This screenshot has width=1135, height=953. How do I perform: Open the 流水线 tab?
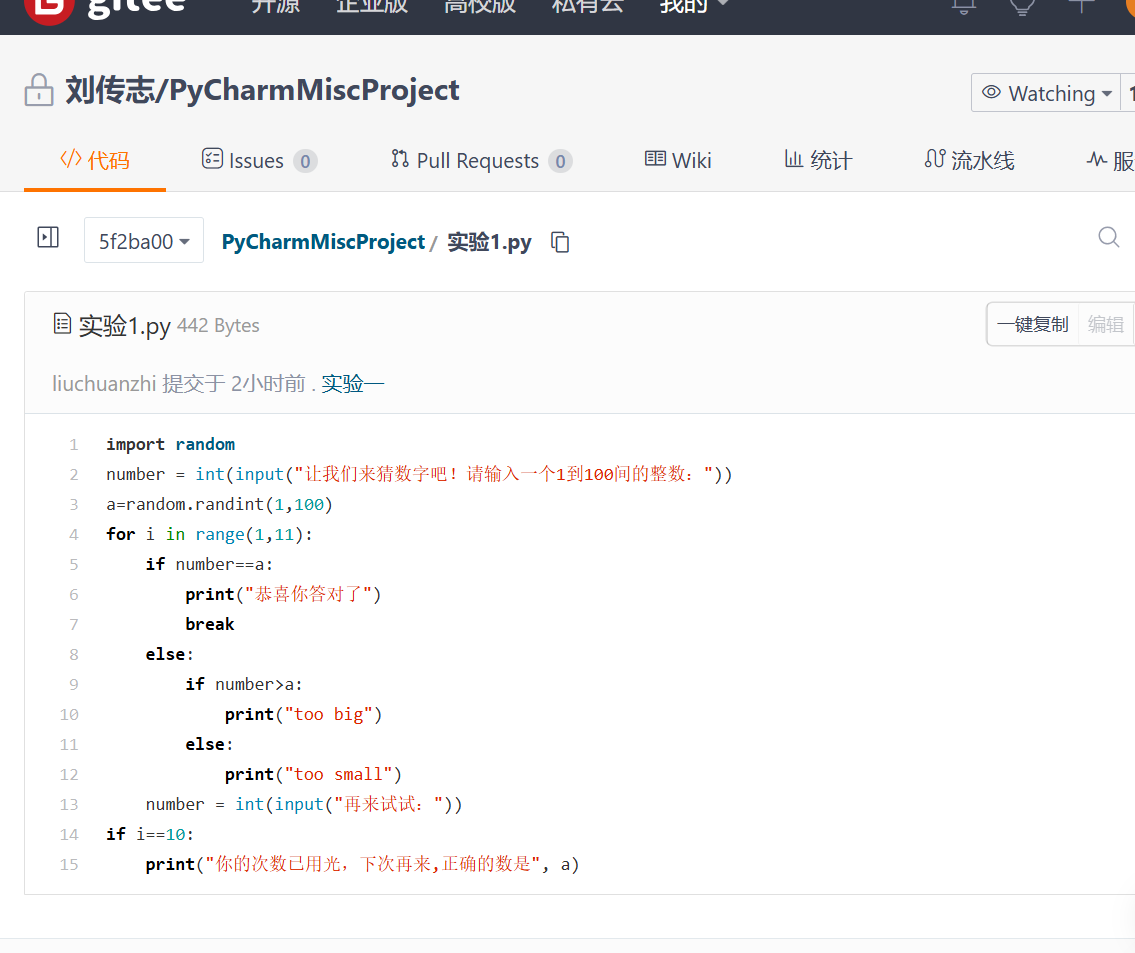point(969,161)
